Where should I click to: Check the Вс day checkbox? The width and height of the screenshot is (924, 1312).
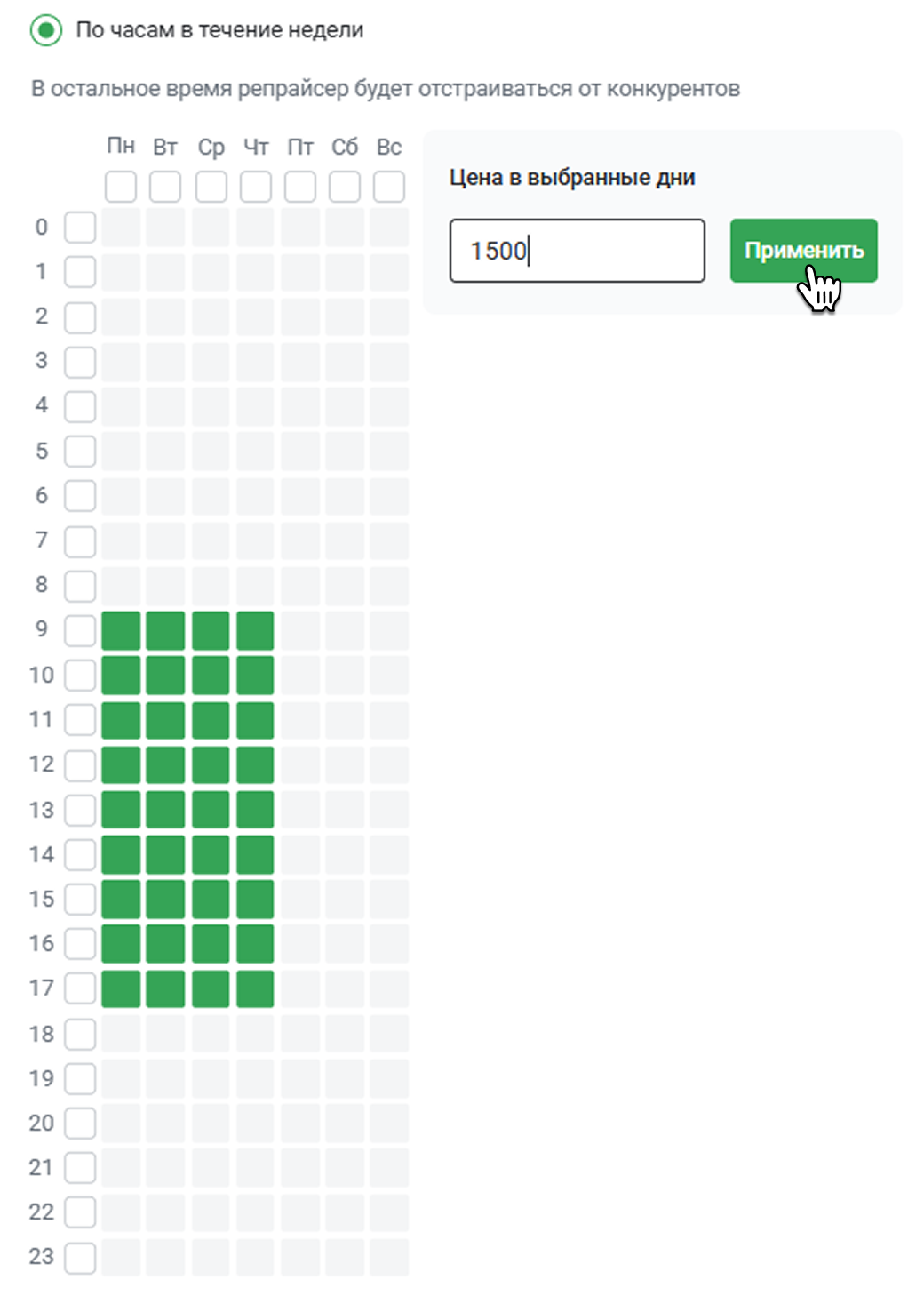(x=389, y=187)
